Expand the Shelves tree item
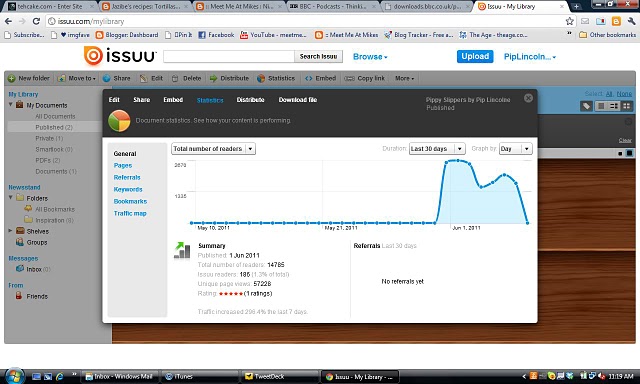Image resolution: width=640 pixels, height=384 pixels. pos(10,231)
